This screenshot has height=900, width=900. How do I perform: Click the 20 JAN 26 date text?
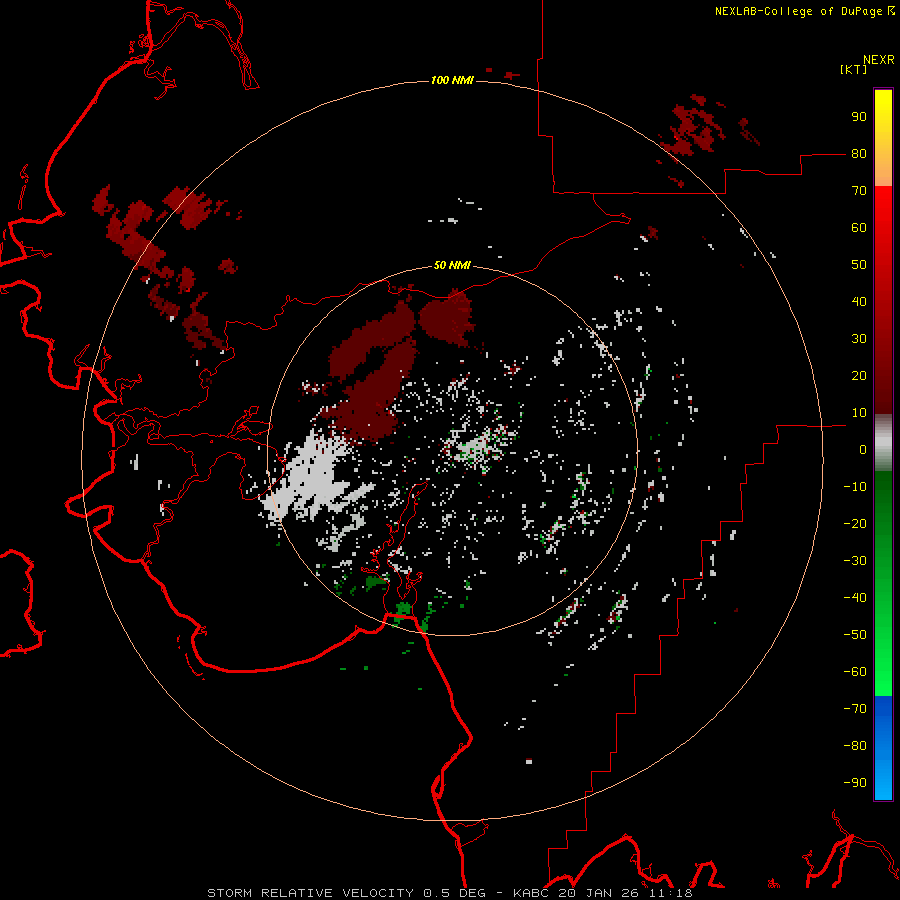click(x=600, y=893)
